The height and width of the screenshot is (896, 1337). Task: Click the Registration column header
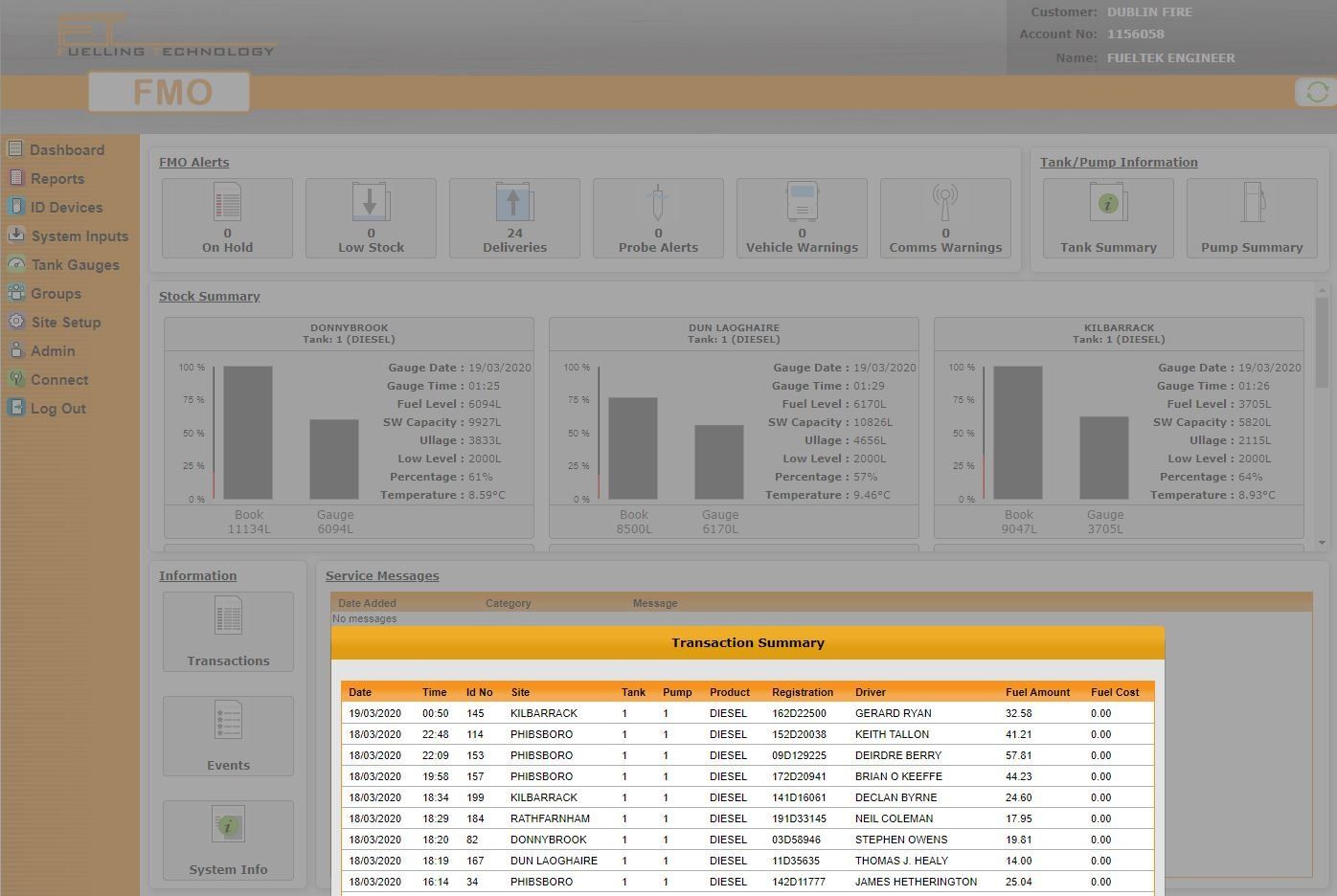[803, 692]
